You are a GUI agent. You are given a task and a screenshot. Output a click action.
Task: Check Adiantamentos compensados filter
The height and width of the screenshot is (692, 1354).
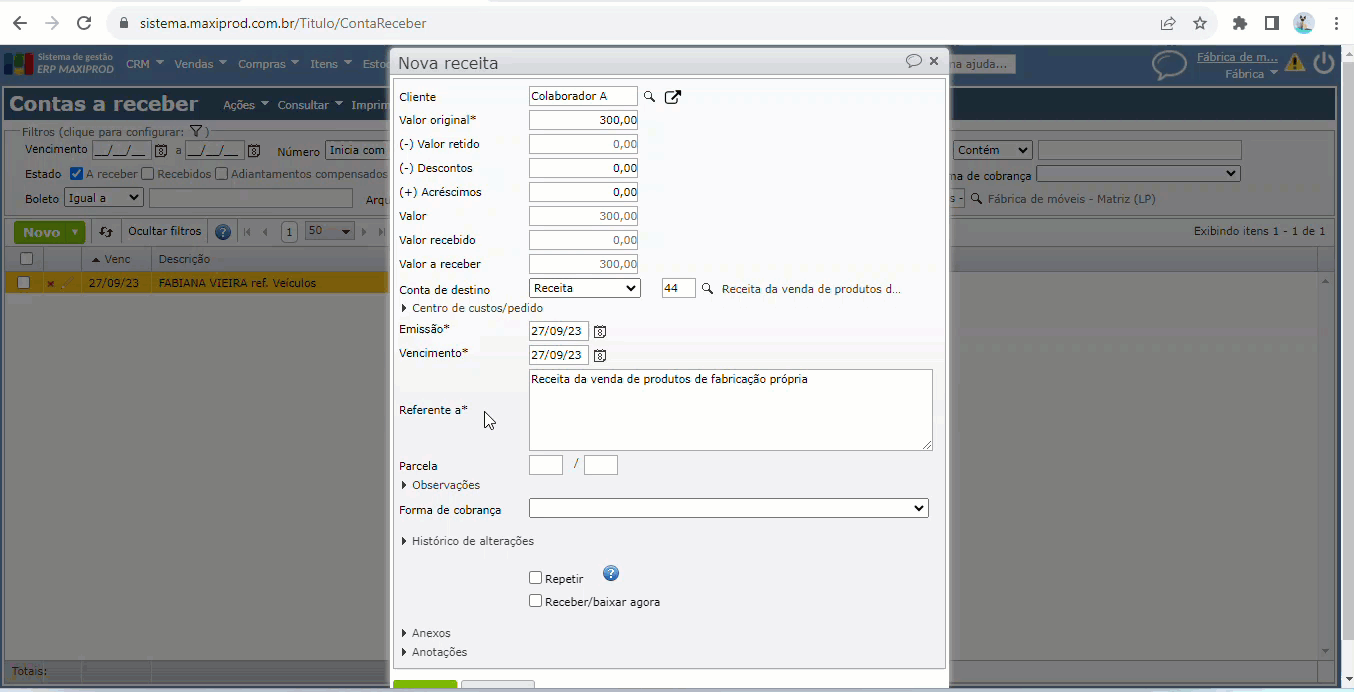tap(222, 174)
